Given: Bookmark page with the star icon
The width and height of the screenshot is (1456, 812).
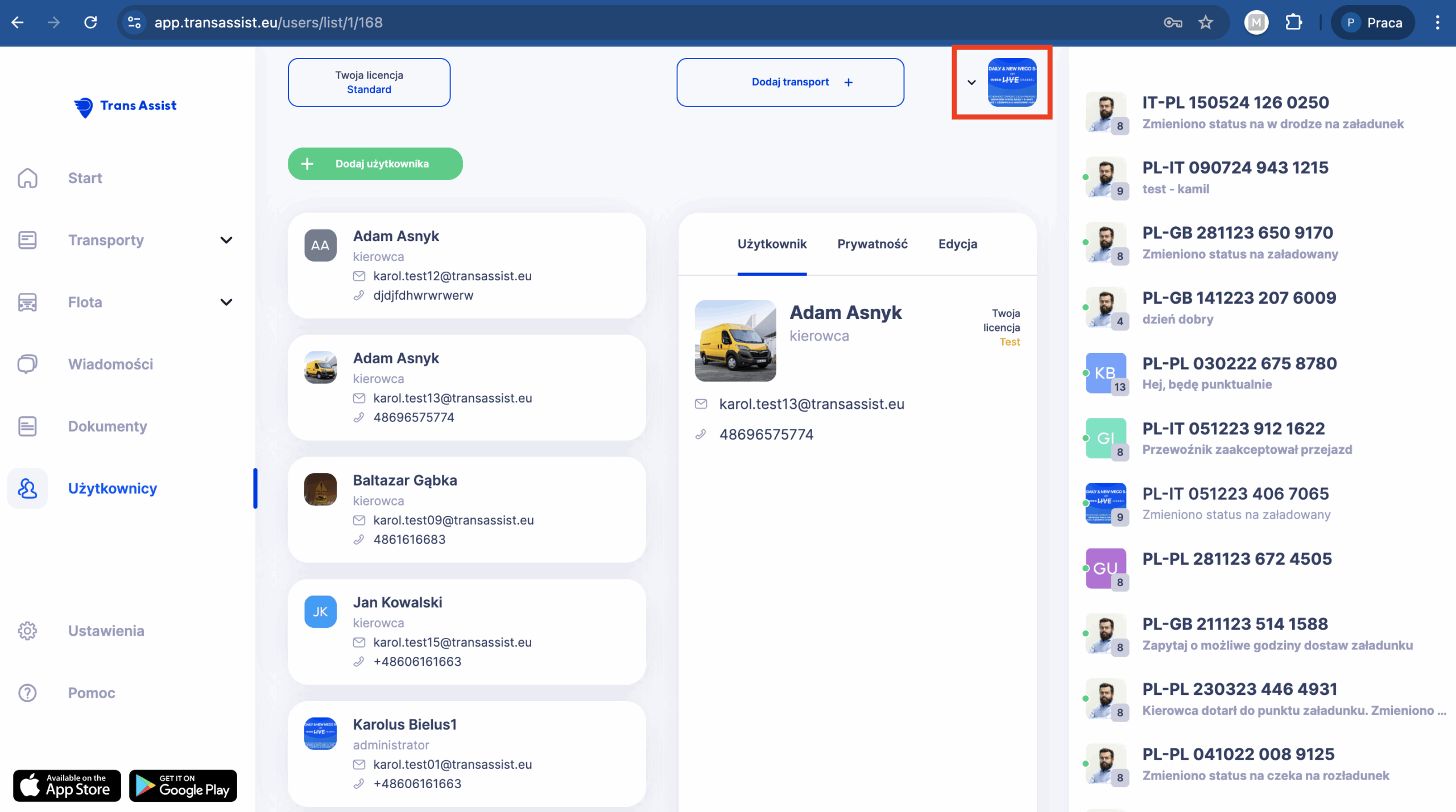Looking at the screenshot, I should click(x=1205, y=23).
